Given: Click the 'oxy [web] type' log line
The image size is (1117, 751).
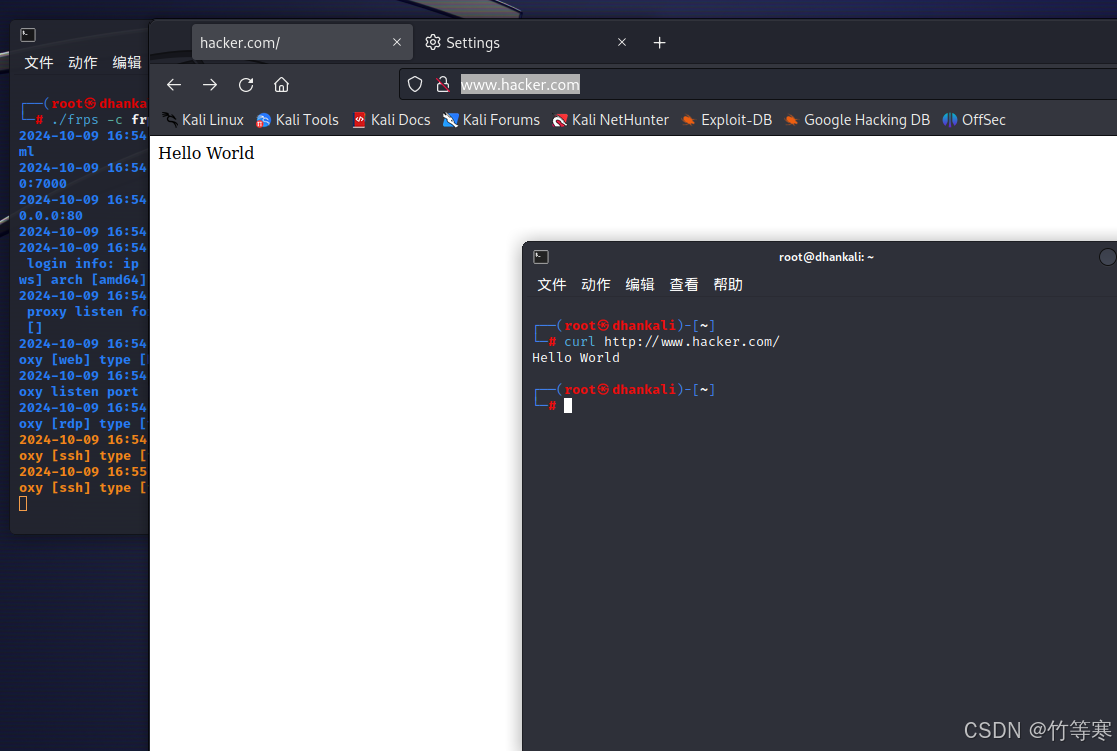Looking at the screenshot, I should pyautogui.click(x=83, y=360).
